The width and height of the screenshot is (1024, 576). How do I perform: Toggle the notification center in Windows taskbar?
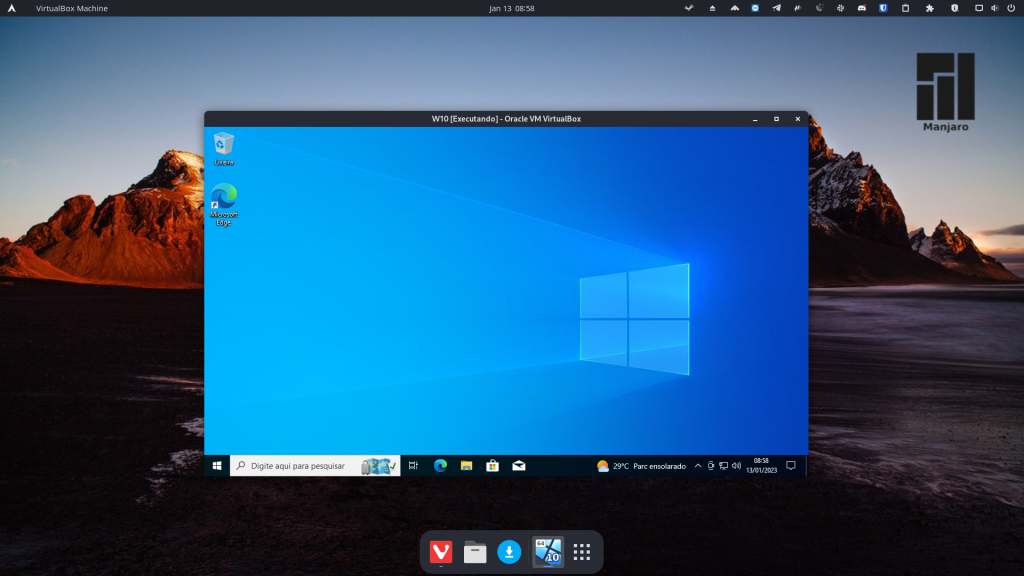pos(790,466)
